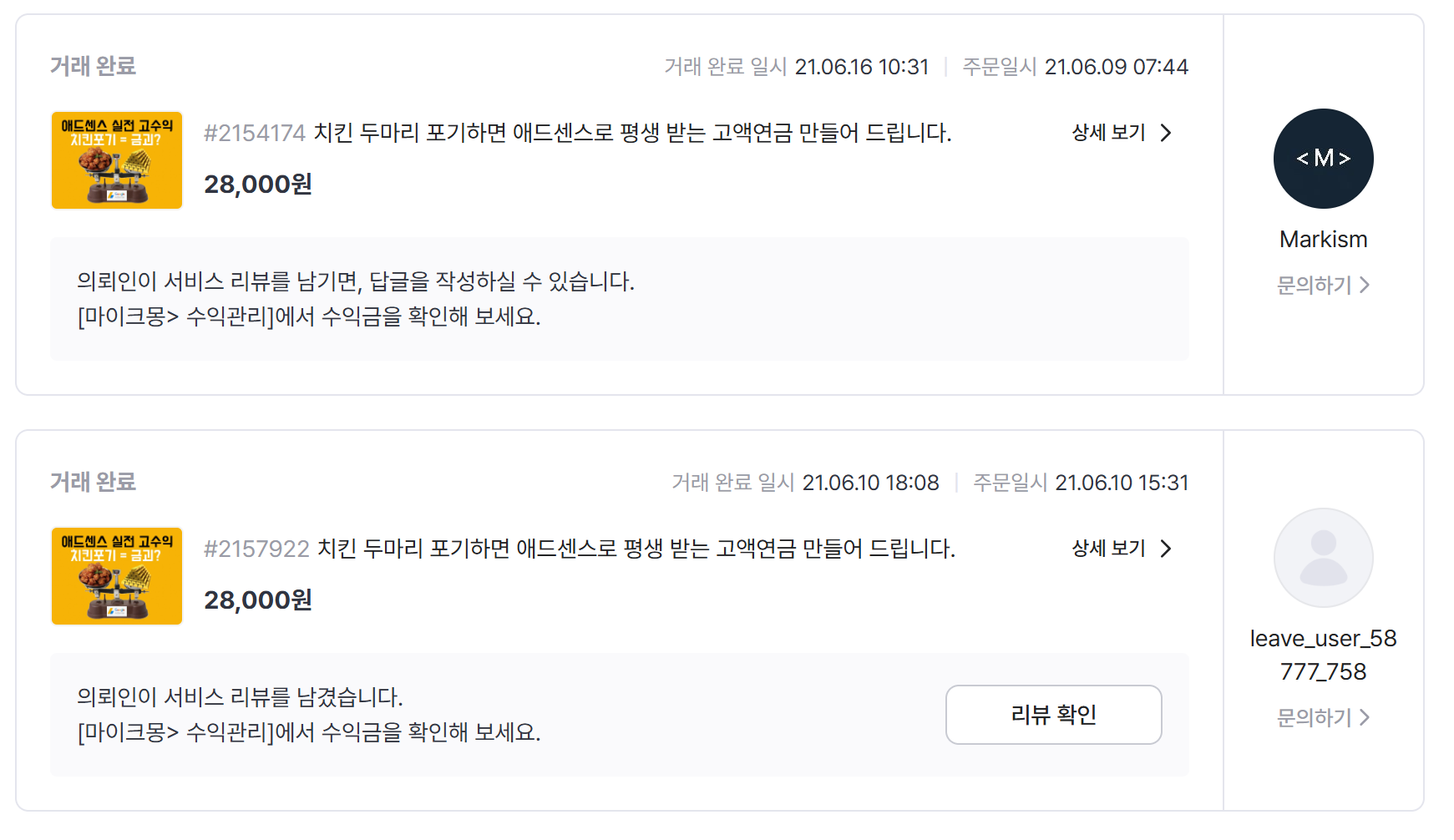Click the chevron next to first 상세 보기
Viewport: 1454px width, 840px height.
point(1167,133)
